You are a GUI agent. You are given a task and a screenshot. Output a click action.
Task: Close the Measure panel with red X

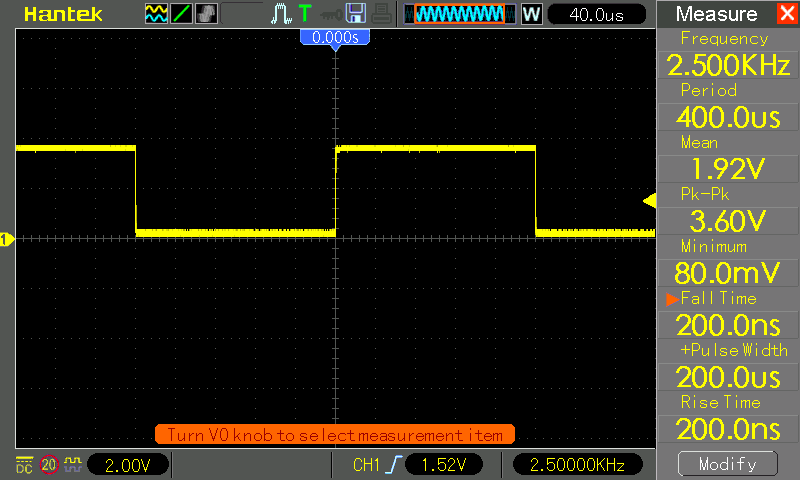tap(788, 13)
